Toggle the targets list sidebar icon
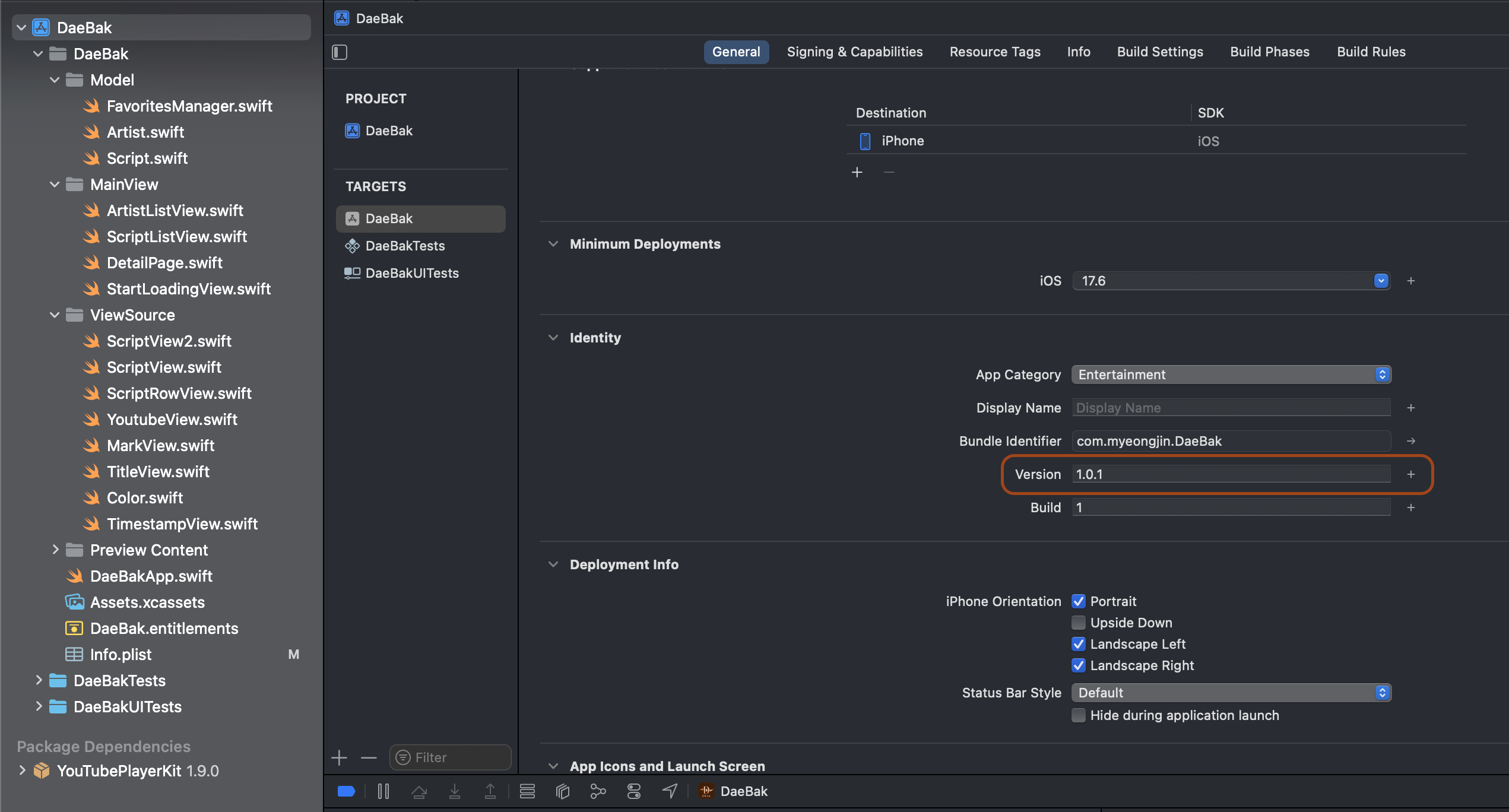Image resolution: width=1509 pixels, height=812 pixels. (x=340, y=52)
